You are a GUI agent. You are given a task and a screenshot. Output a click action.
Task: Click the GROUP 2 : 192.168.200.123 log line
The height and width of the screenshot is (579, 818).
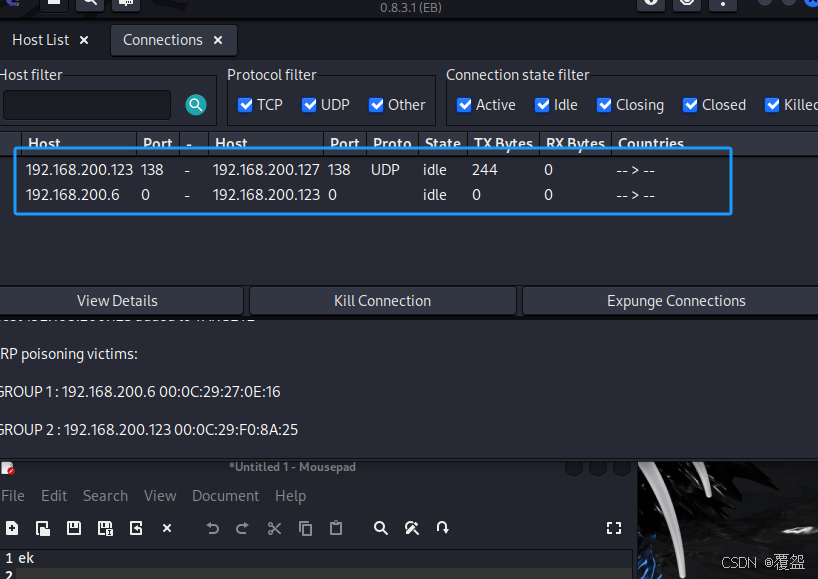coord(149,430)
